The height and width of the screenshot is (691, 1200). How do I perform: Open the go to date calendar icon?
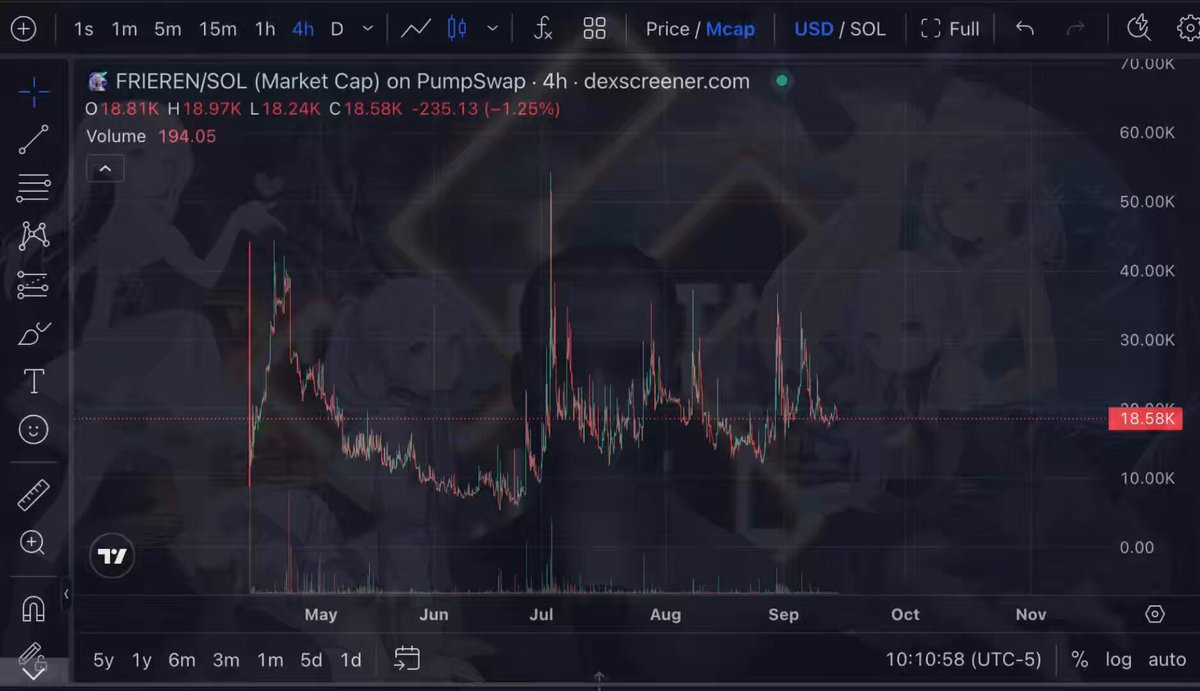click(407, 658)
